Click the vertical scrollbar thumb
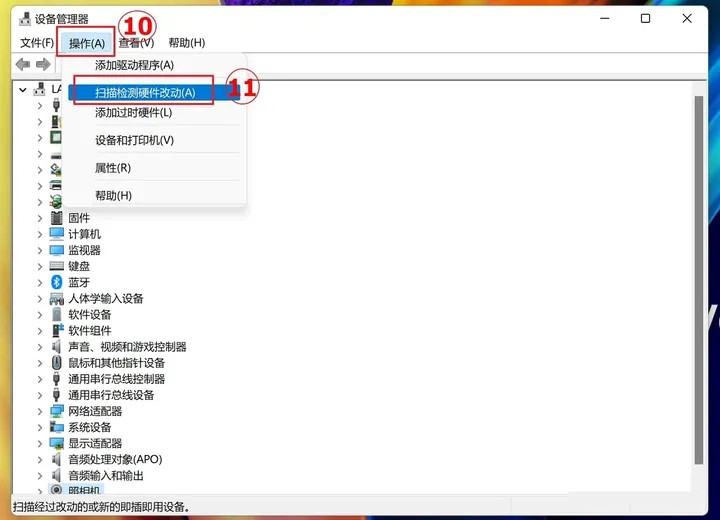 [698, 280]
